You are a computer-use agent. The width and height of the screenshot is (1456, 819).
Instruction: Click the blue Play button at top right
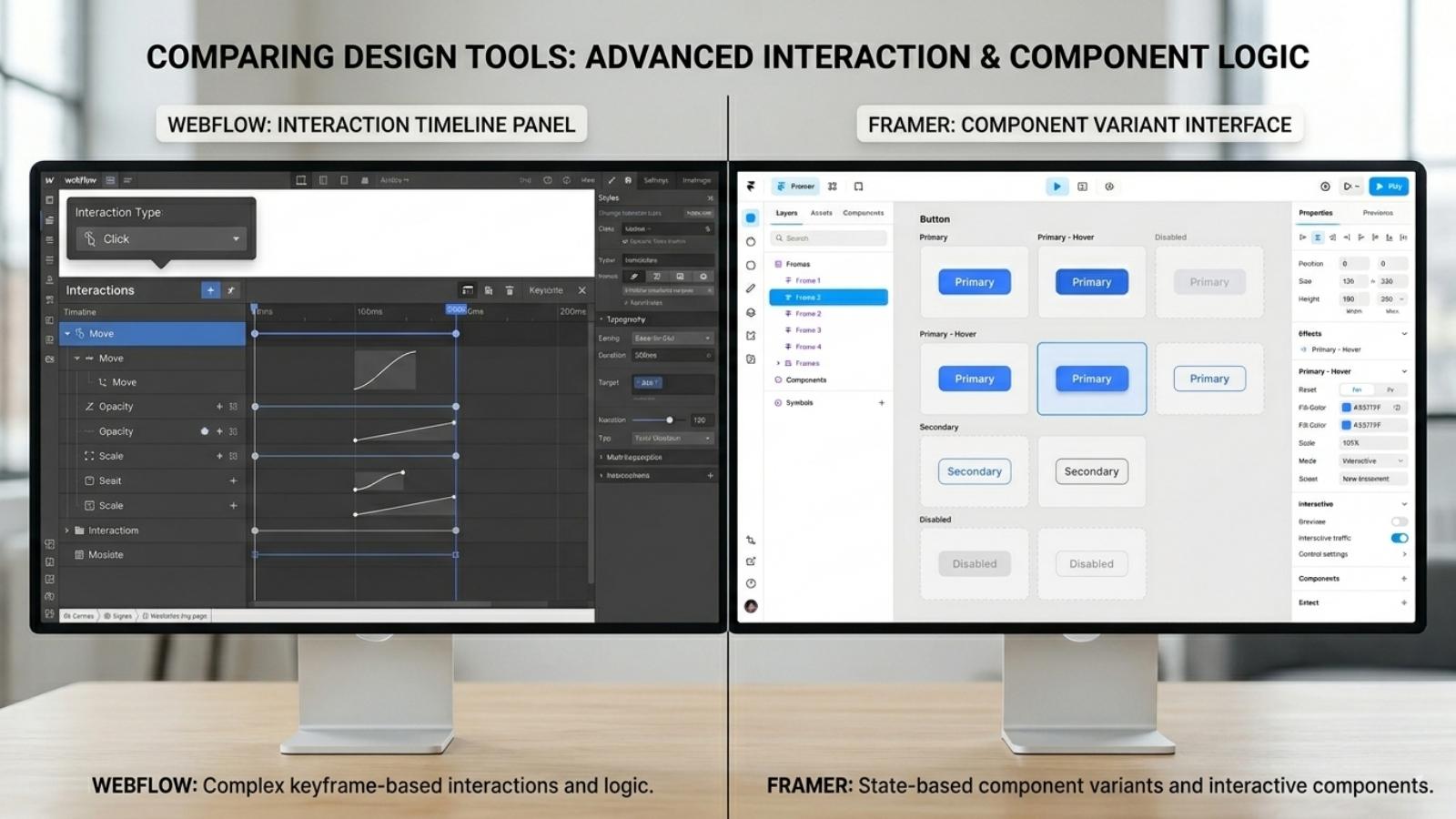tap(1389, 187)
